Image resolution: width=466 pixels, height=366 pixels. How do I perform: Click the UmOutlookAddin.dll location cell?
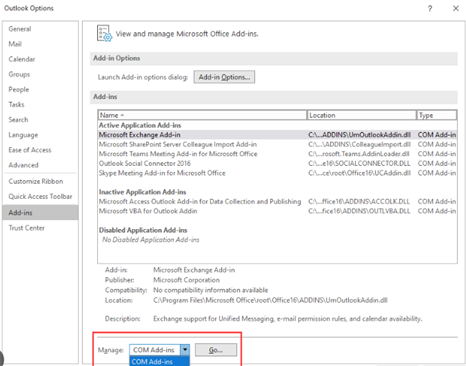(x=359, y=135)
